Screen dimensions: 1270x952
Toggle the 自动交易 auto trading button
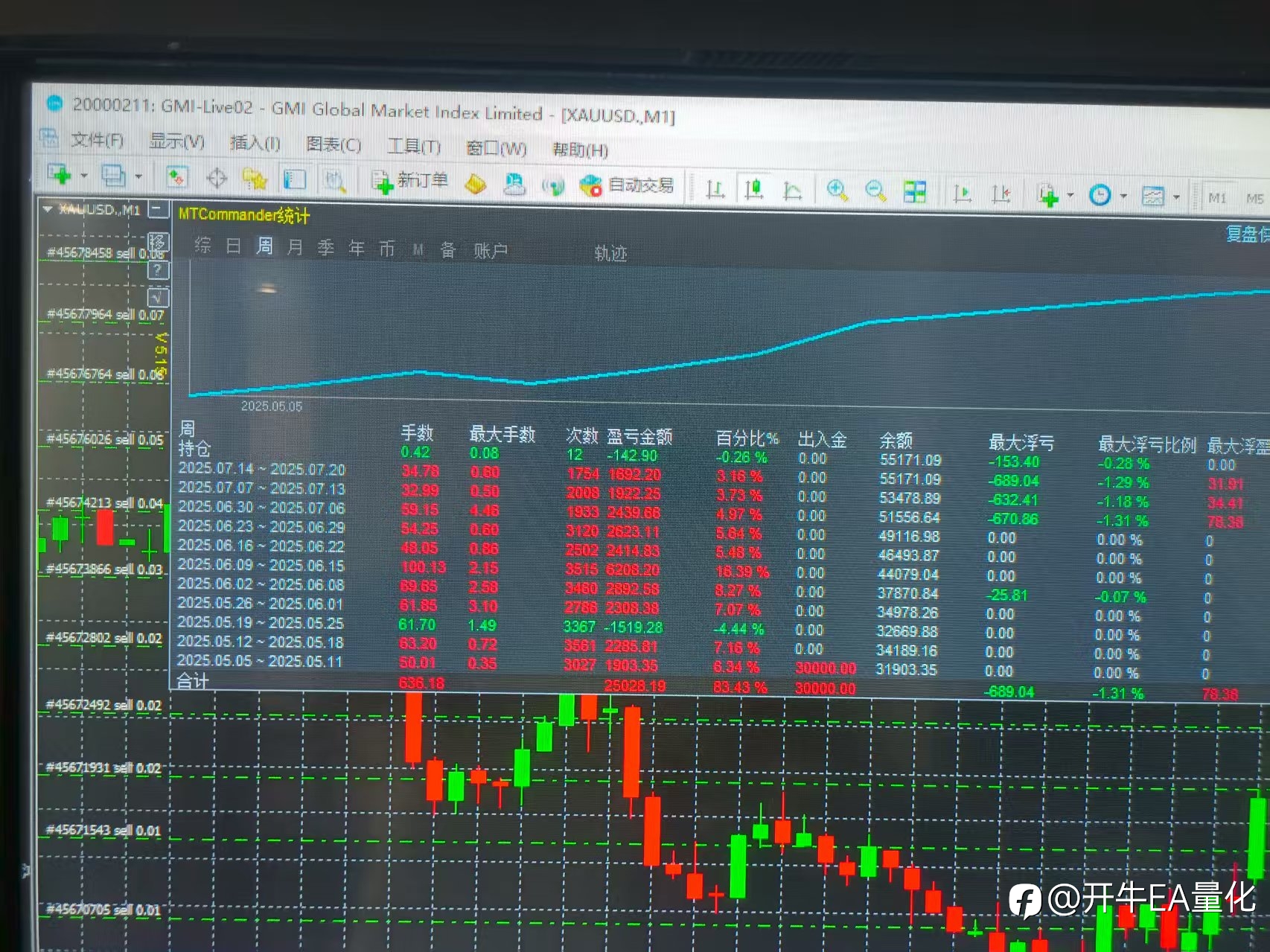click(626, 185)
